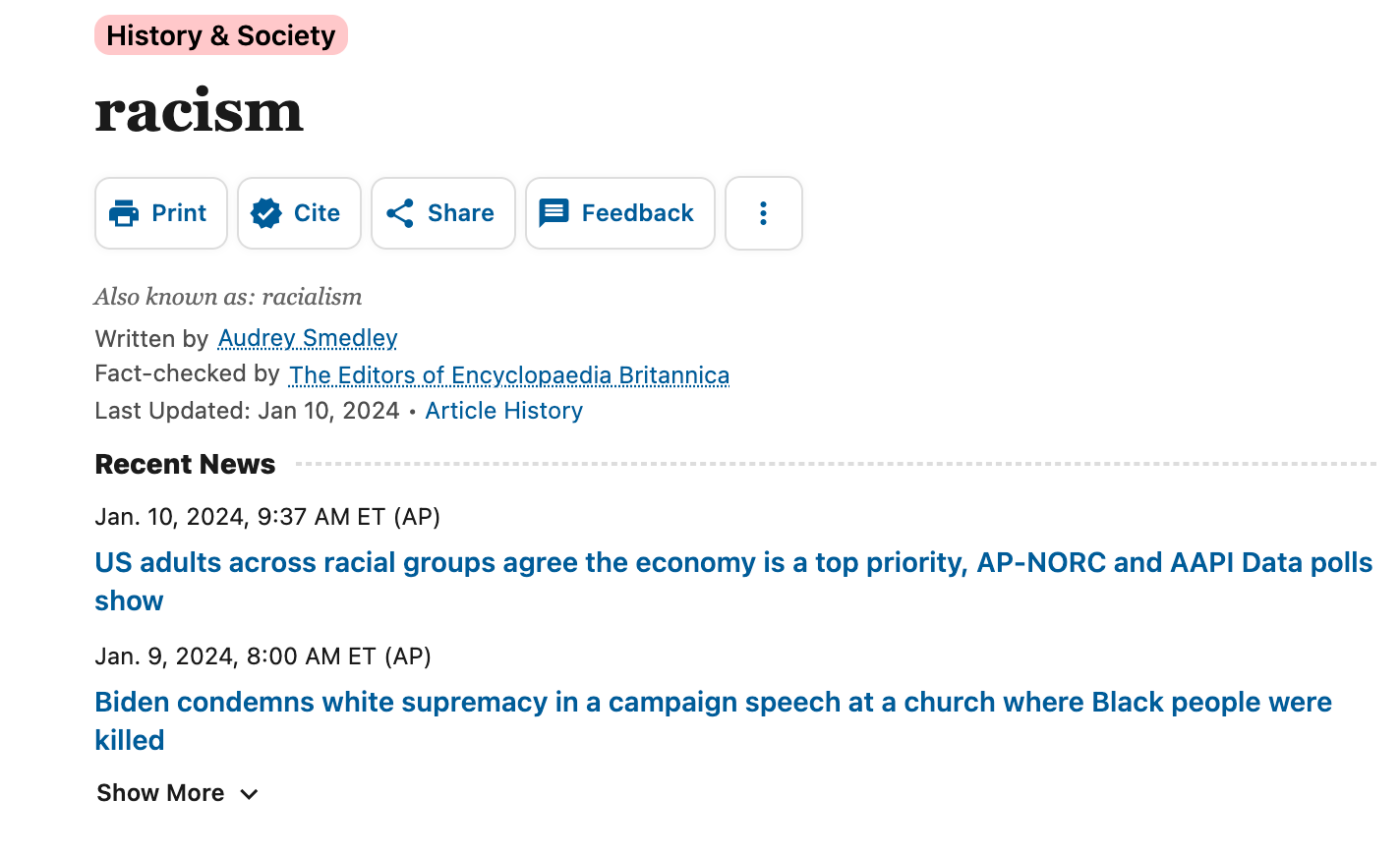Open the three-dot more options menu
1400x855 pixels.
click(763, 213)
